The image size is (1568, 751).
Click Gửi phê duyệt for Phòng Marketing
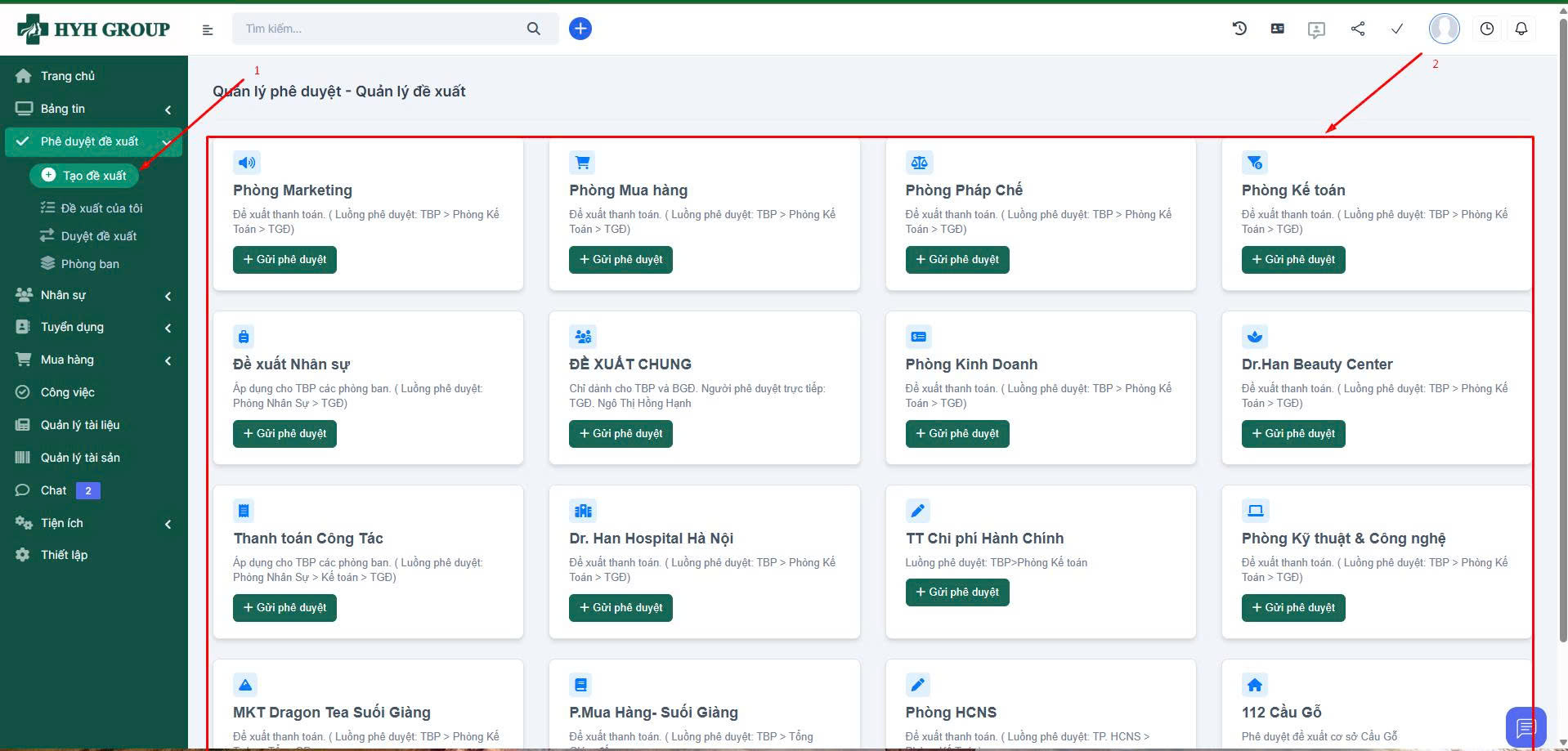pyautogui.click(x=284, y=260)
